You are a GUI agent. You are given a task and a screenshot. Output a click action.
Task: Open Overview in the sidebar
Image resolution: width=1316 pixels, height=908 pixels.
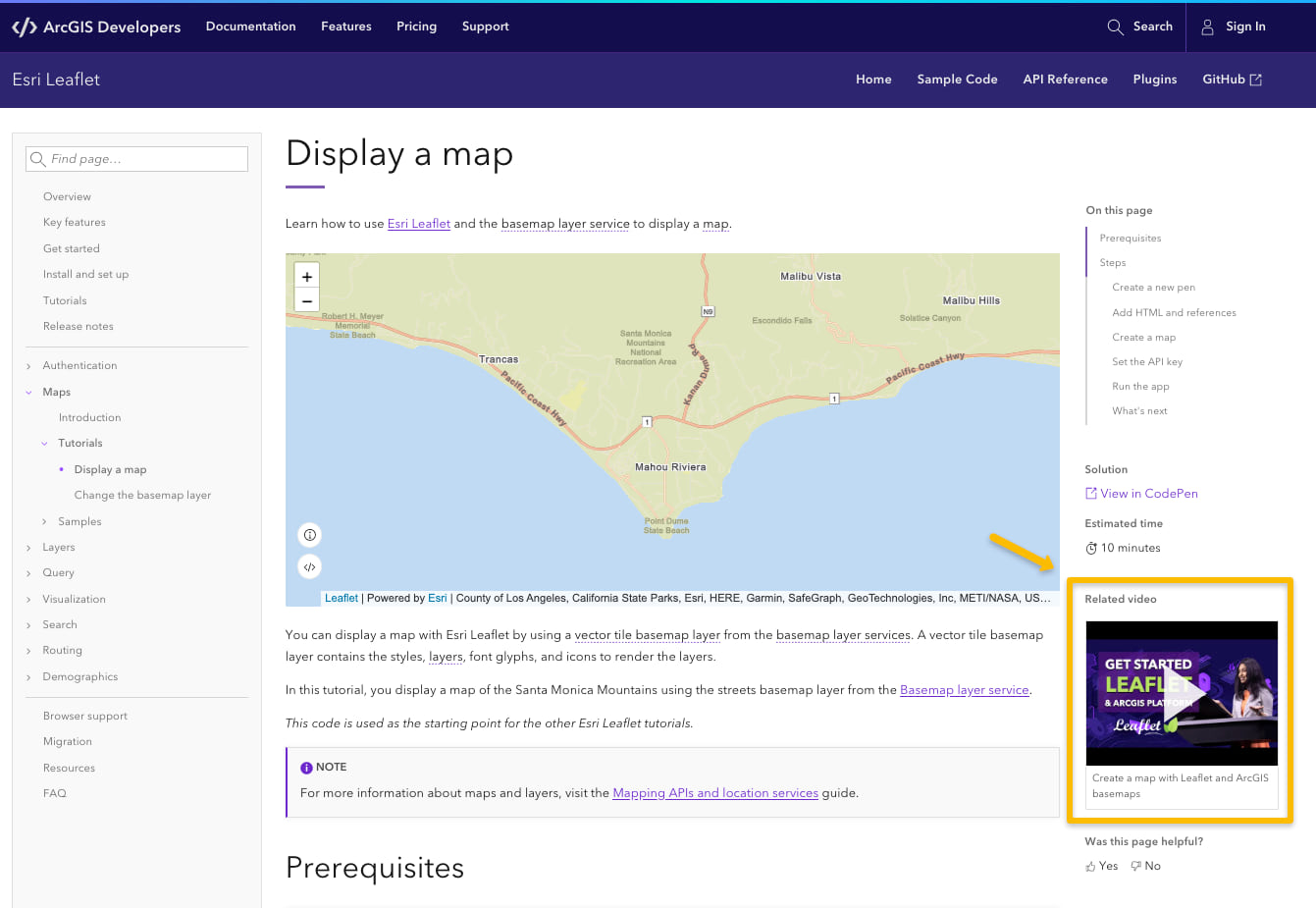pyautogui.click(x=67, y=197)
